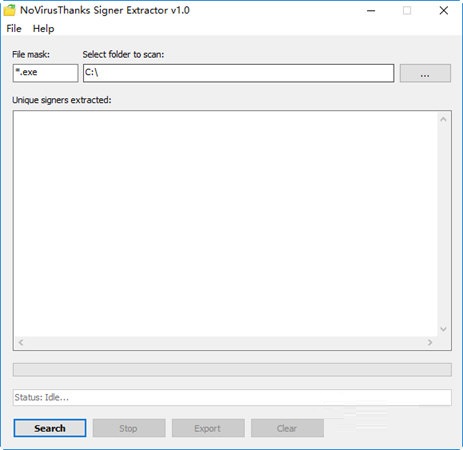Click the Clear button

coord(287,428)
